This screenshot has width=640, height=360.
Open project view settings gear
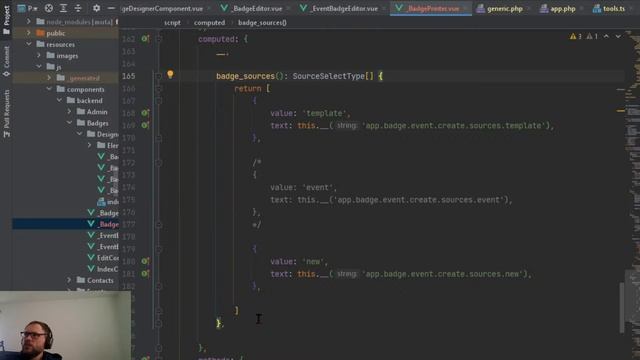coord(96,8)
